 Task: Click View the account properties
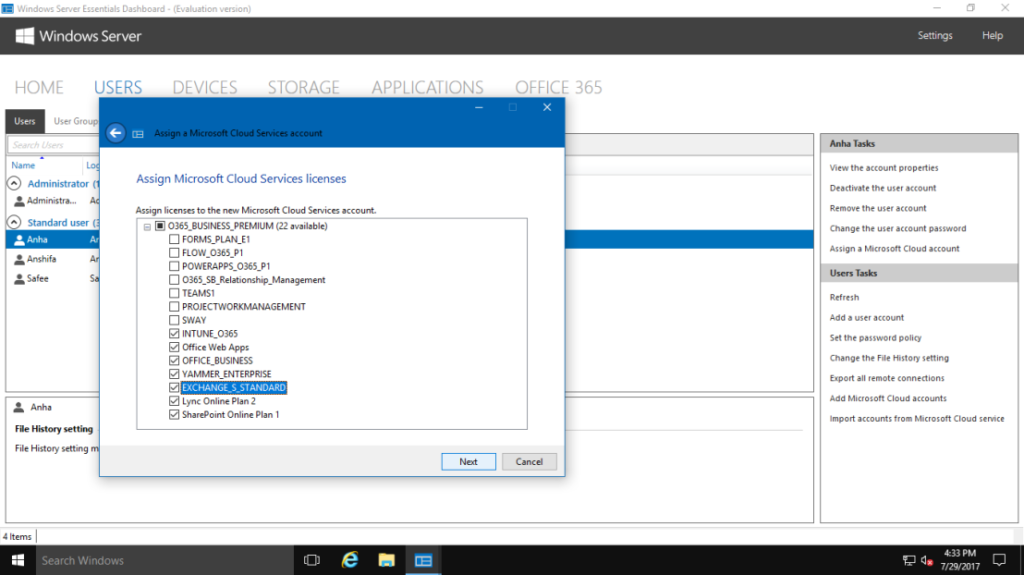pyautogui.click(x=884, y=168)
